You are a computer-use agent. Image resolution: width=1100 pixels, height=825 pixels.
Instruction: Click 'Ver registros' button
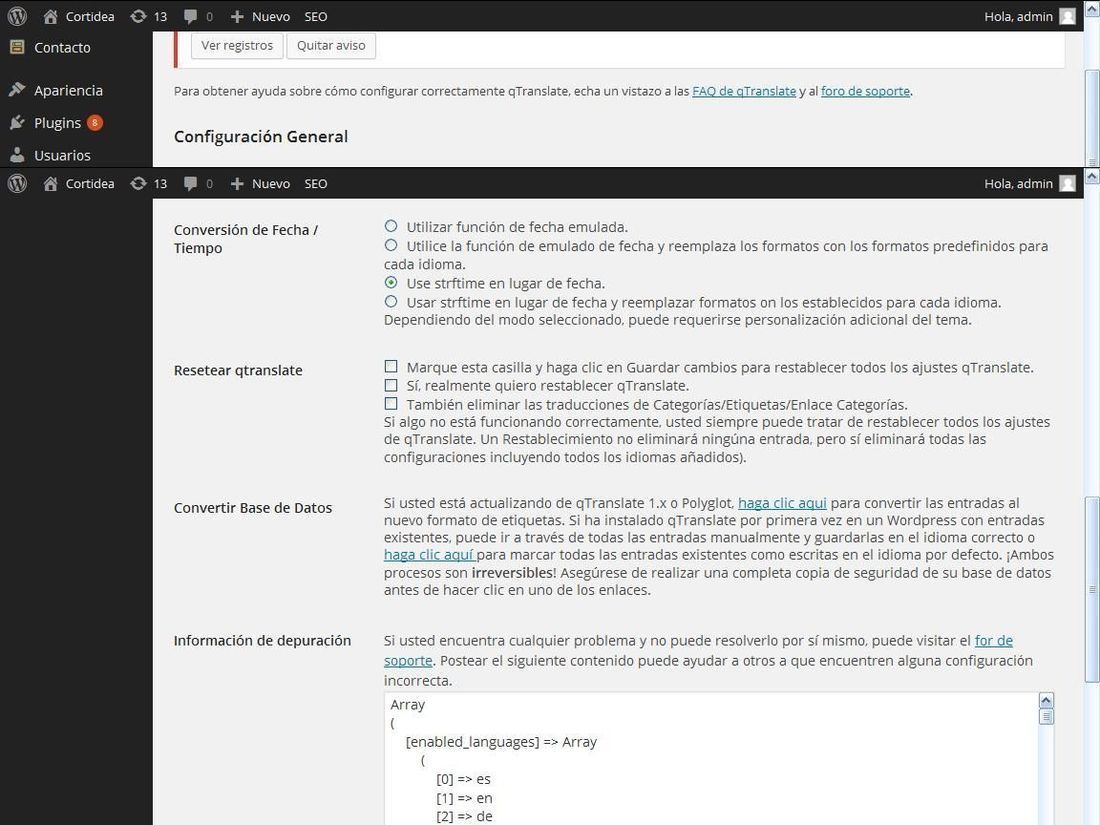pyautogui.click(x=237, y=46)
